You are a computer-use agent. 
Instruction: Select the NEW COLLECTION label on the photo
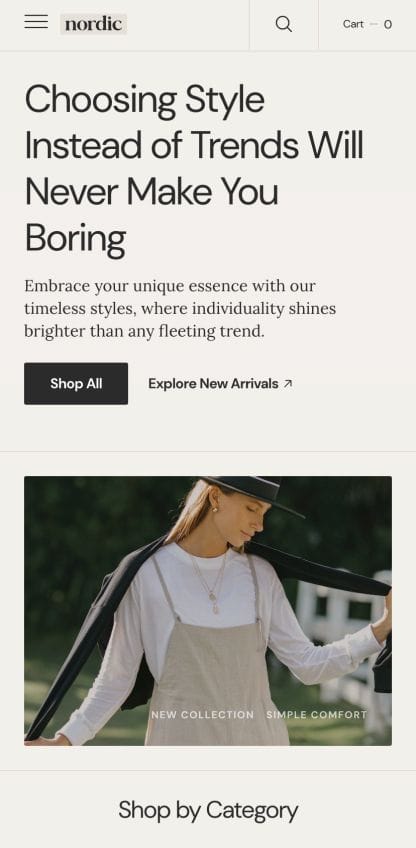click(x=202, y=714)
